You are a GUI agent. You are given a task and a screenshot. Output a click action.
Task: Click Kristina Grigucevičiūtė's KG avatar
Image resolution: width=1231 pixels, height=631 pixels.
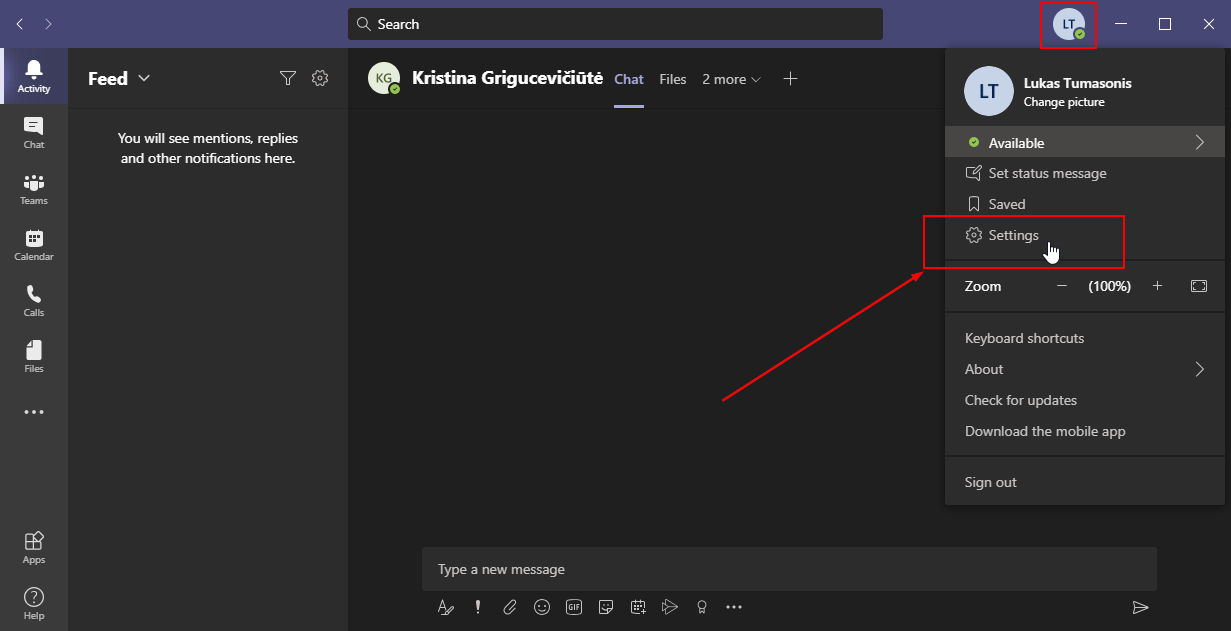384,78
